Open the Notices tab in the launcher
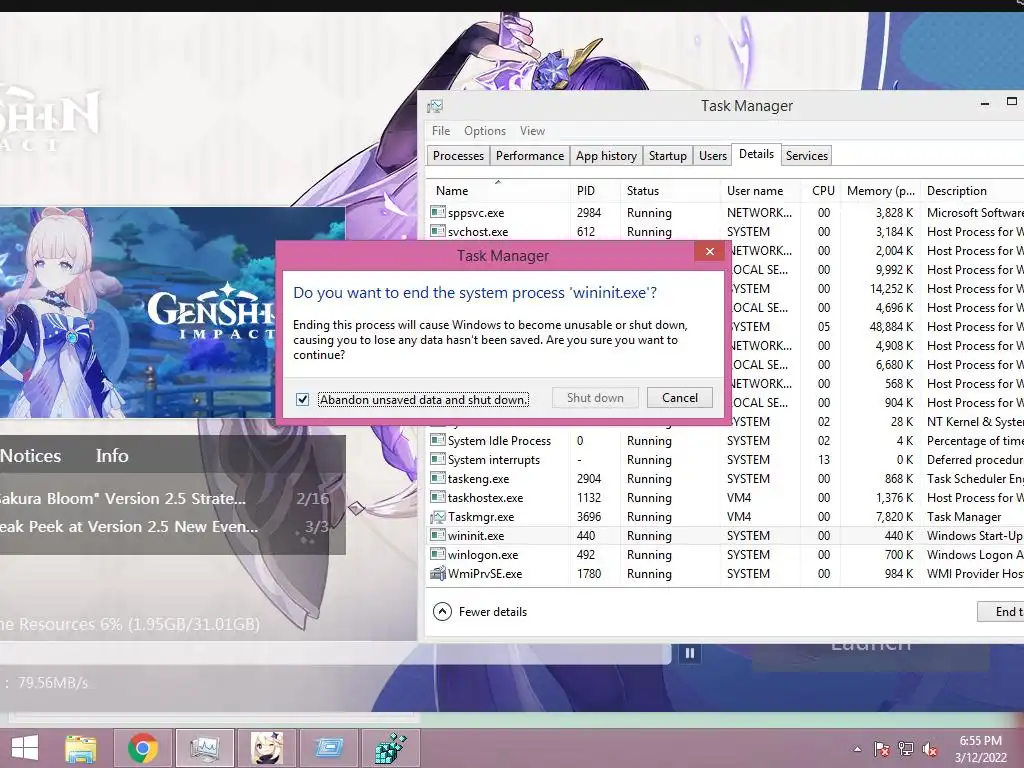 [31, 455]
